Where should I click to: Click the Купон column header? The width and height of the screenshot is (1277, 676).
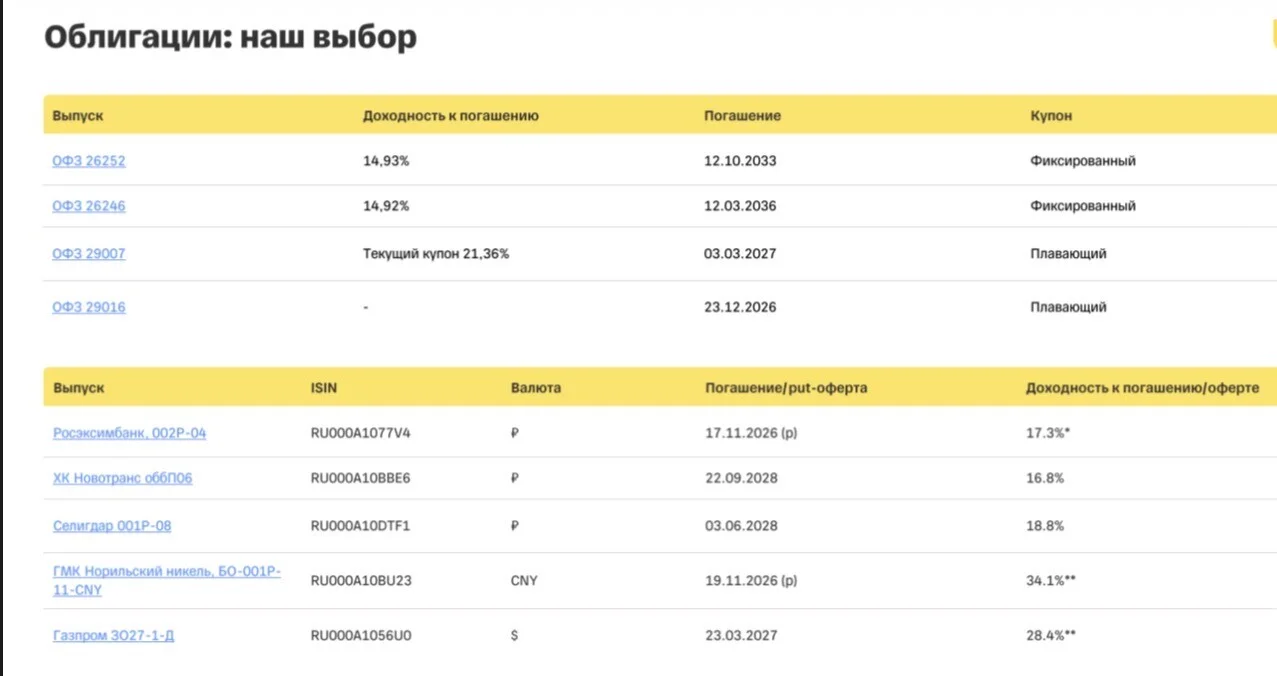(x=1051, y=116)
